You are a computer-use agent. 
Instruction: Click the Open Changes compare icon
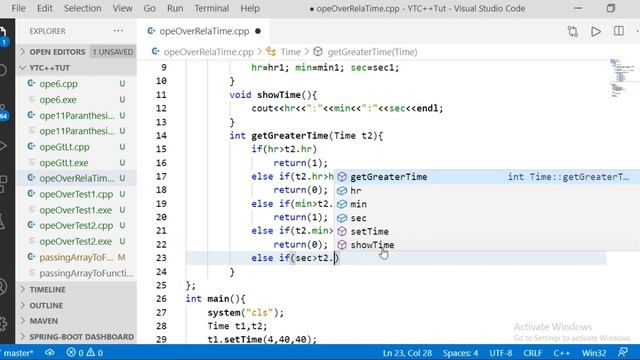[573, 31]
